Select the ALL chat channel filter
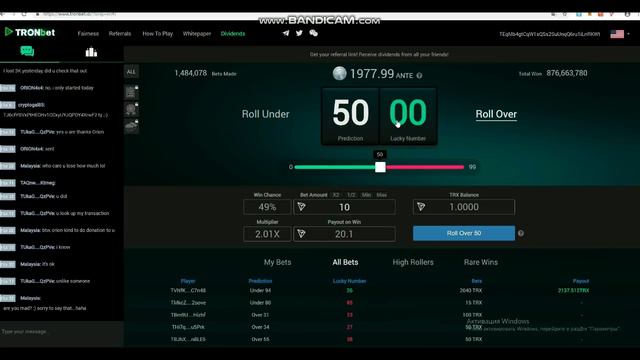 pos(131,72)
